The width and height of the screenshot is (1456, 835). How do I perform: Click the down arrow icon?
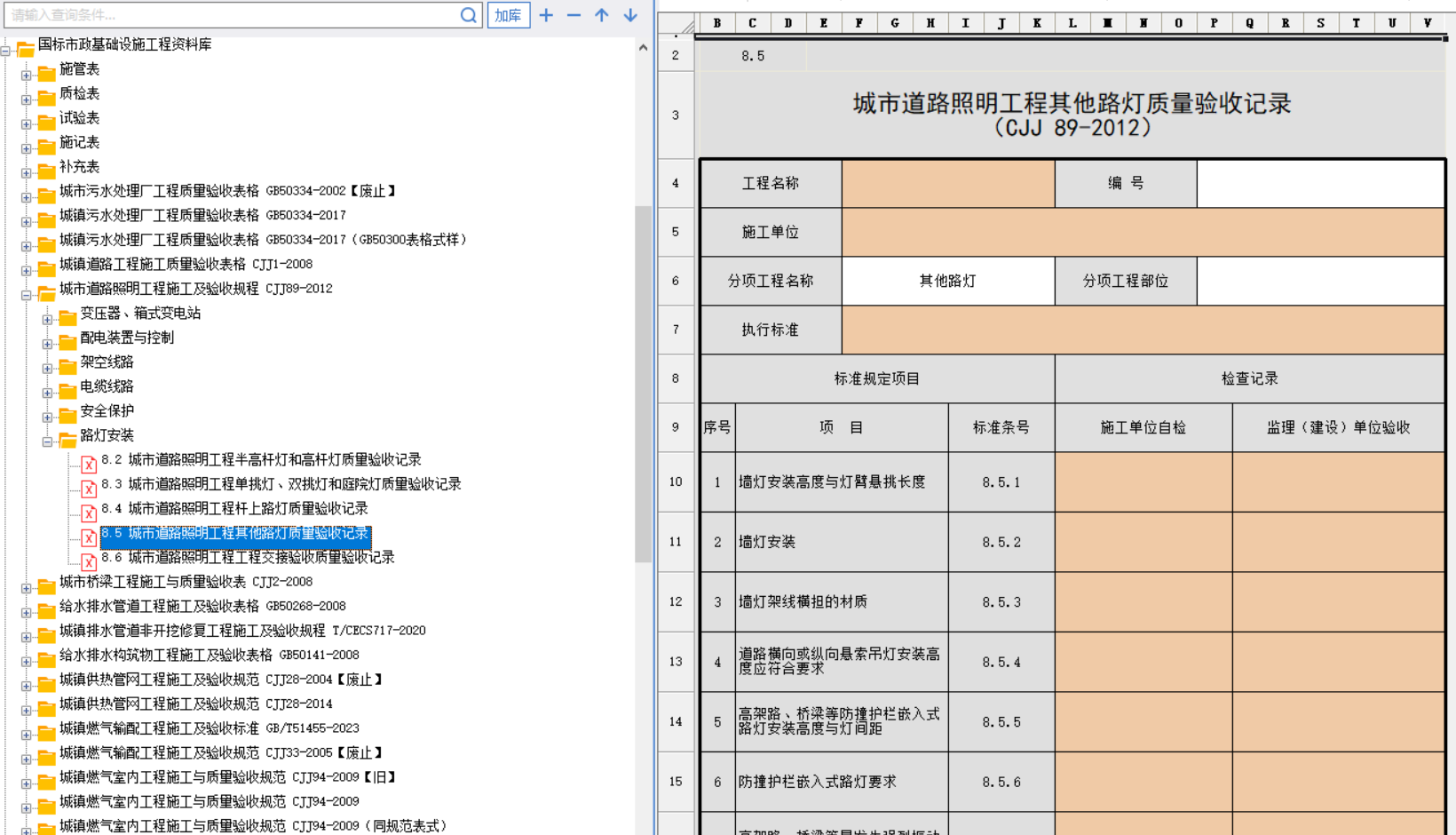[x=630, y=15]
